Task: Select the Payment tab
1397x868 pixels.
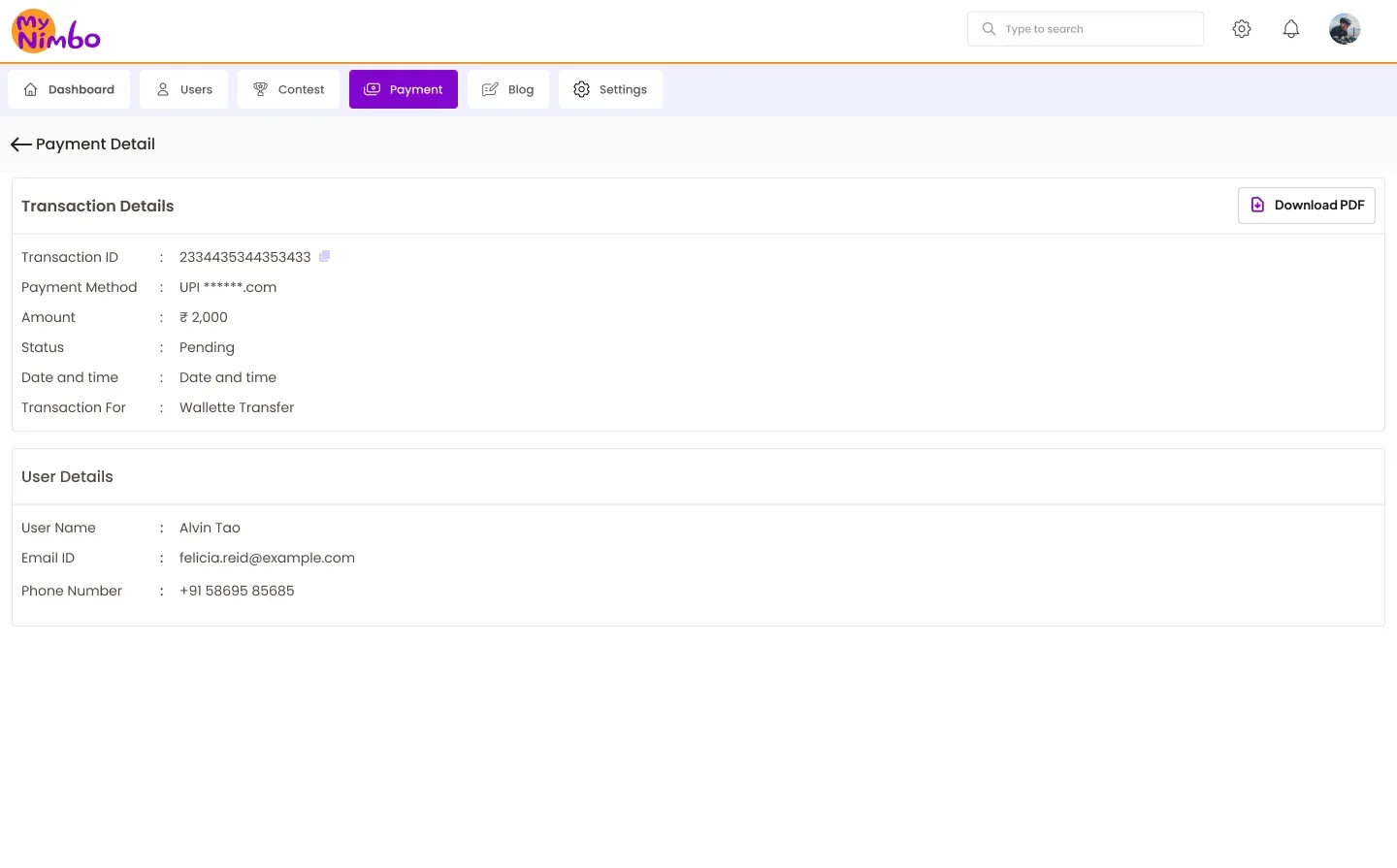Action: (404, 89)
